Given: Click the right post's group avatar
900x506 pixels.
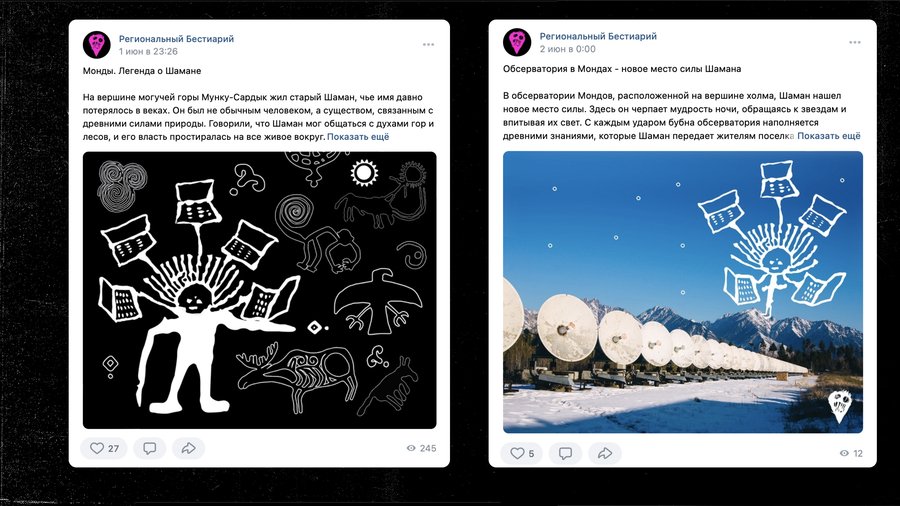Looking at the screenshot, I should pos(517,42).
